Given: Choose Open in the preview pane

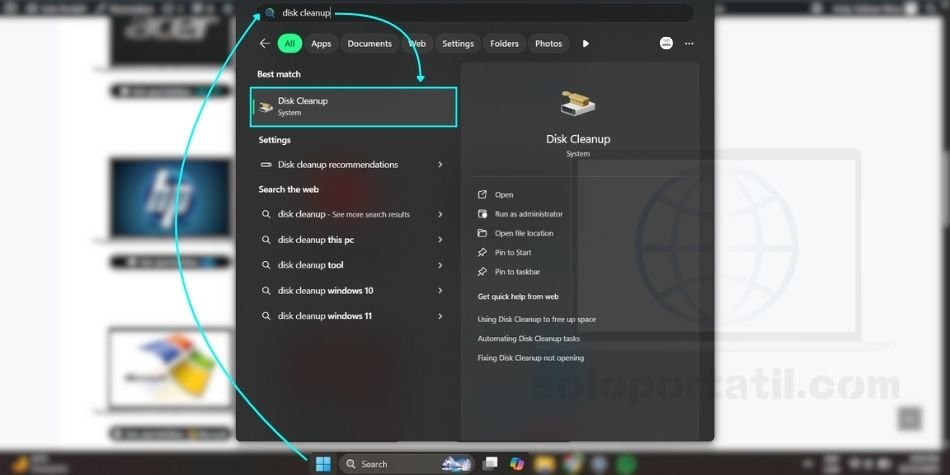Looking at the screenshot, I should [504, 195].
